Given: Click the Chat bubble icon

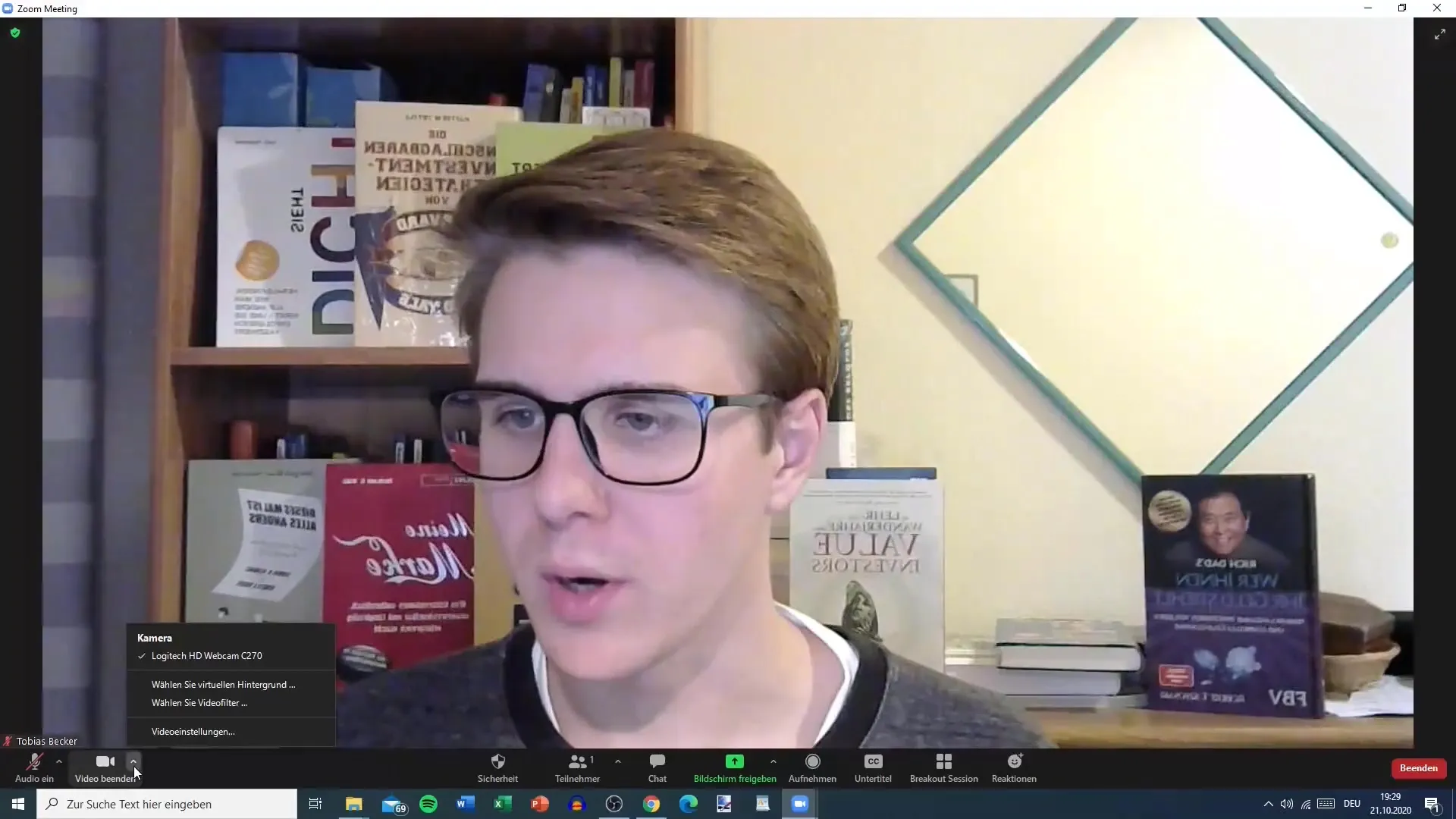Looking at the screenshot, I should pyautogui.click(x=657, y=761).
